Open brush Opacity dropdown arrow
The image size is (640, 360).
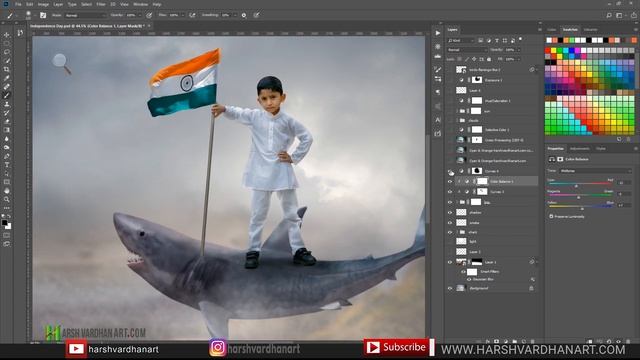click(x=140, y=15)
